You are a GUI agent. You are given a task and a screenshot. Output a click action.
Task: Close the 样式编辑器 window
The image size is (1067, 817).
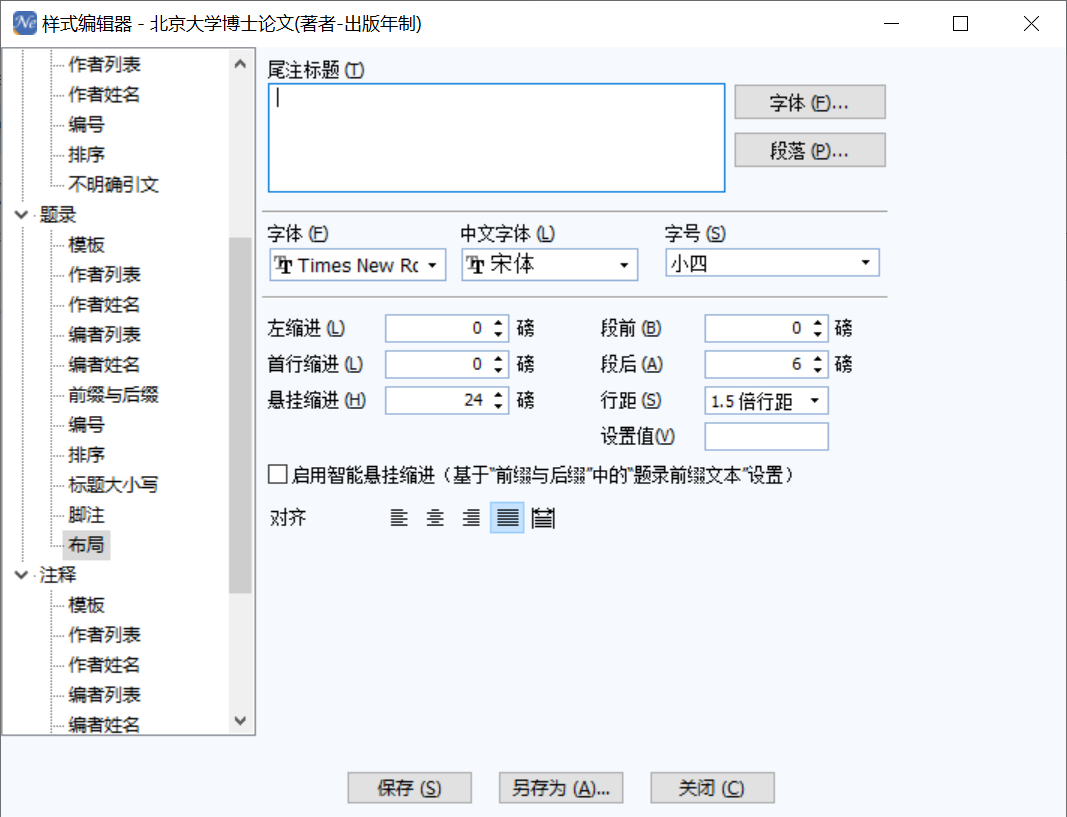point(1031,24)
